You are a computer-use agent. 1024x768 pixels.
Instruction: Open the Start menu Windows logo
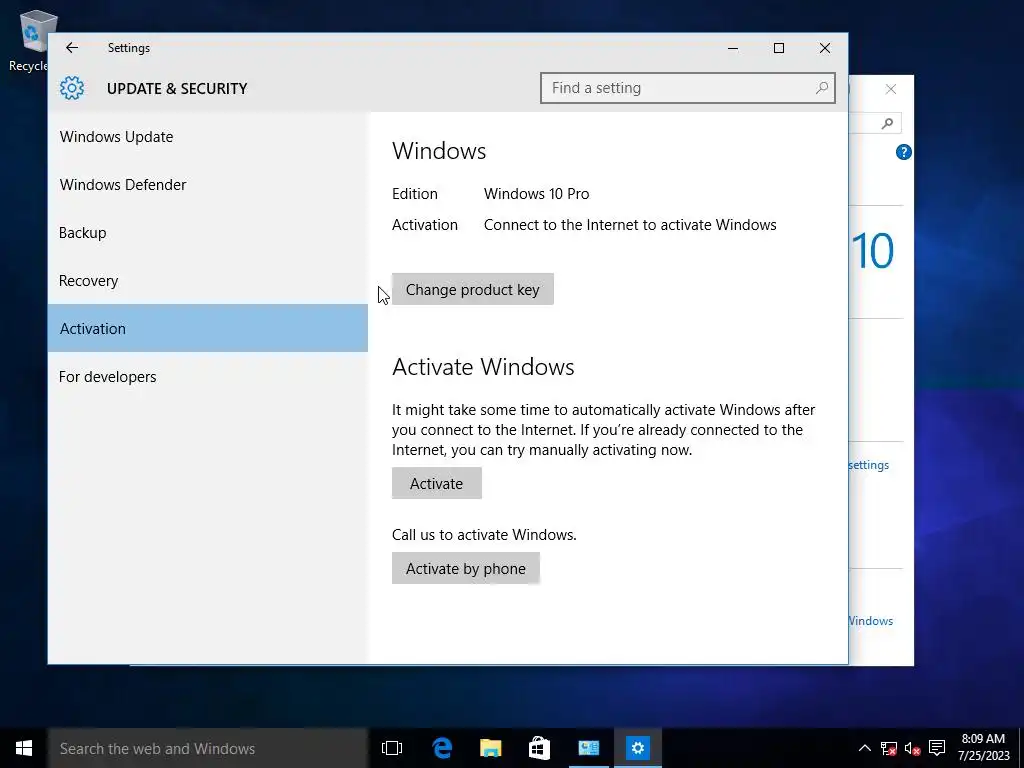tap(24, 748)
